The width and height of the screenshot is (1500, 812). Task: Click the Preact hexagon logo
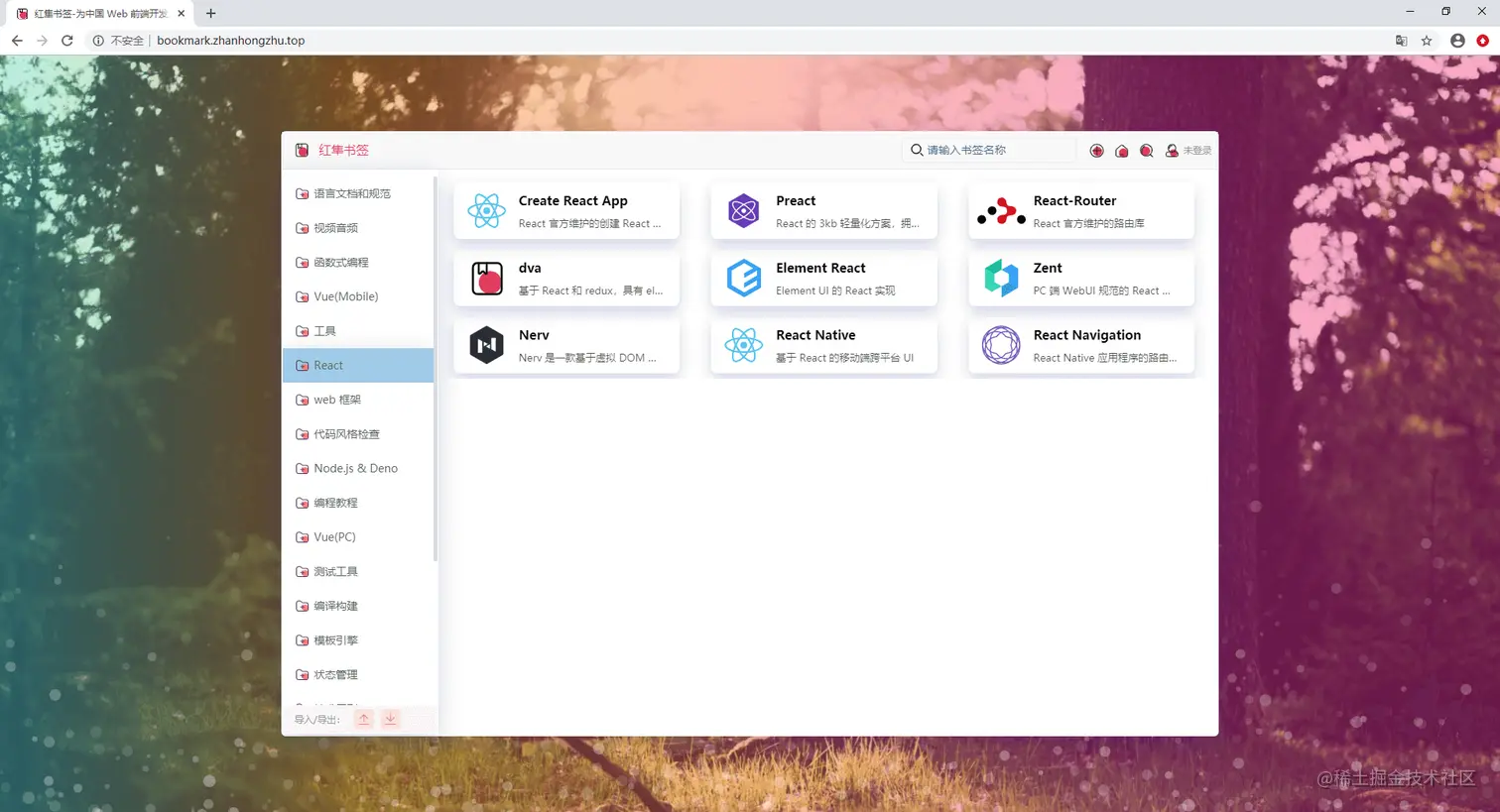click(743, 211)
